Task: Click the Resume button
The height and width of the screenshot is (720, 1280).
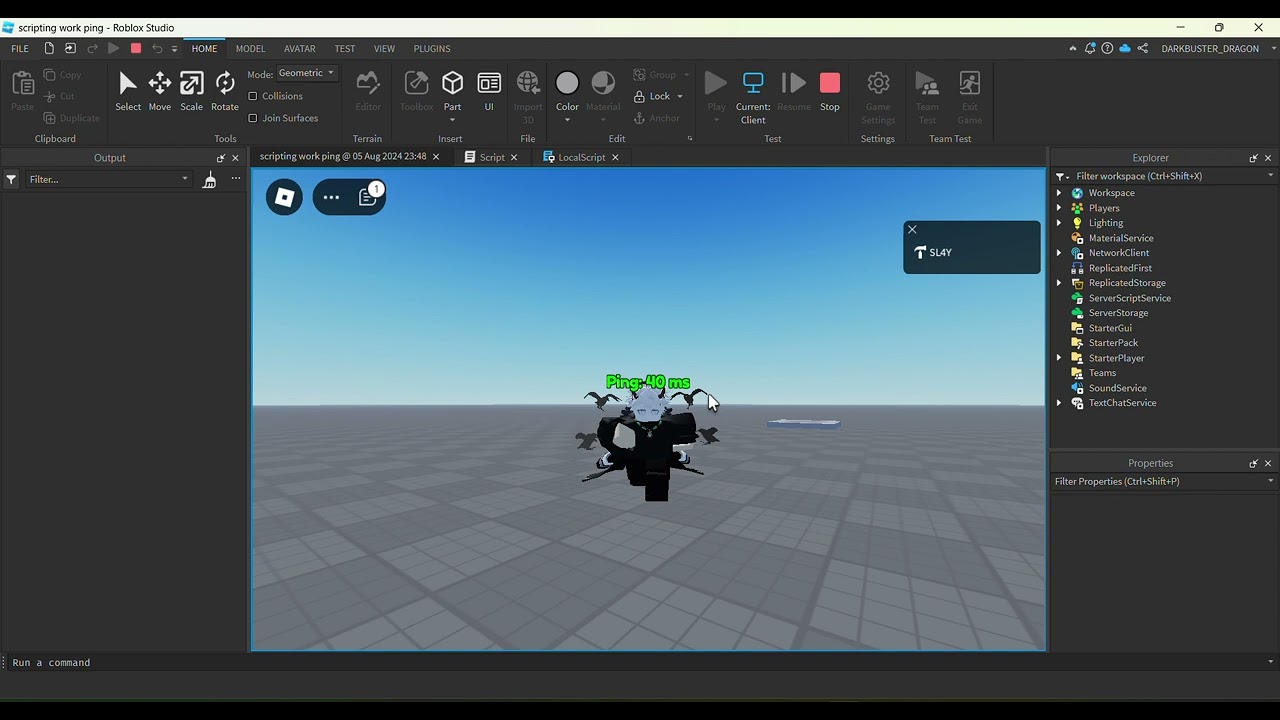Action: tap(794, 91)
